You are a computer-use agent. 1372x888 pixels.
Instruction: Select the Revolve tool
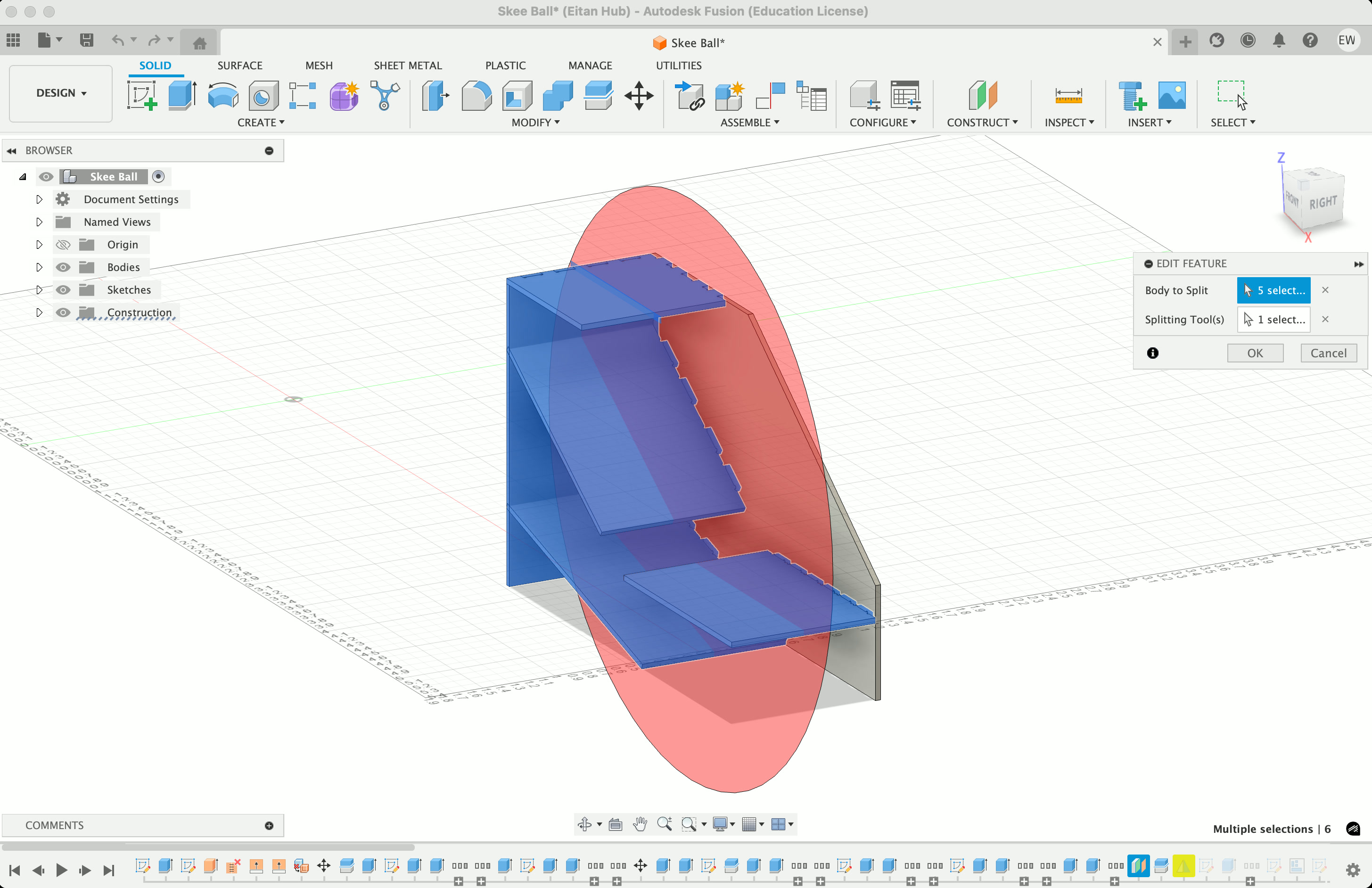tap(222, 95)
